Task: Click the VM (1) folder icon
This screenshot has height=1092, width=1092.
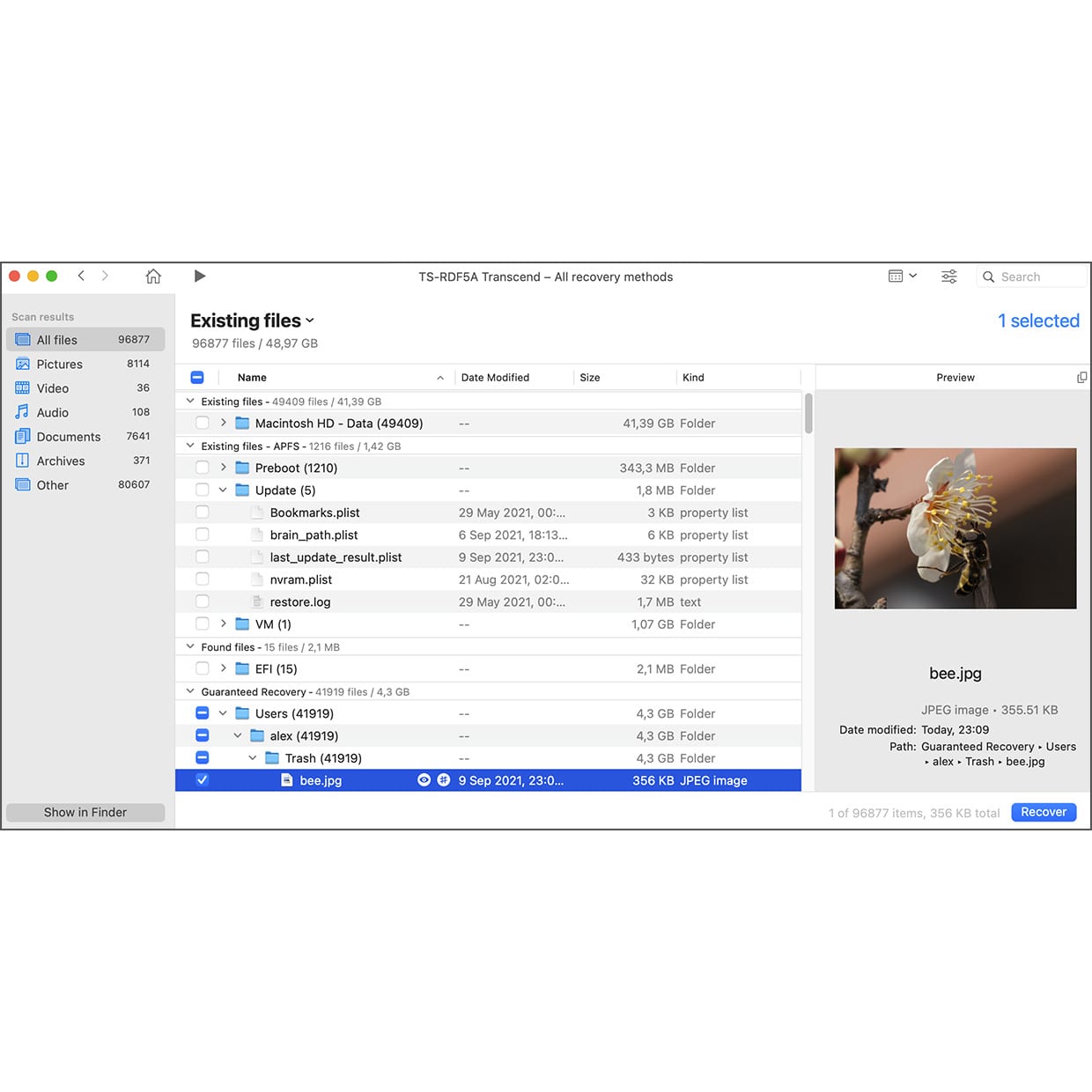Action: [242, 624]
